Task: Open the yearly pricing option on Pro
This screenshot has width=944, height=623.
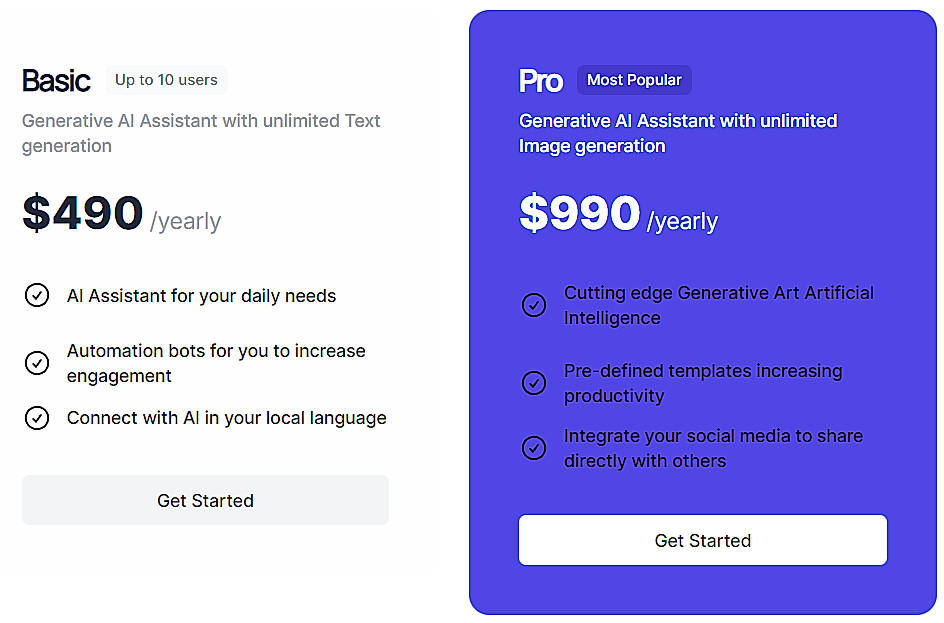Action: click(683, 221)
